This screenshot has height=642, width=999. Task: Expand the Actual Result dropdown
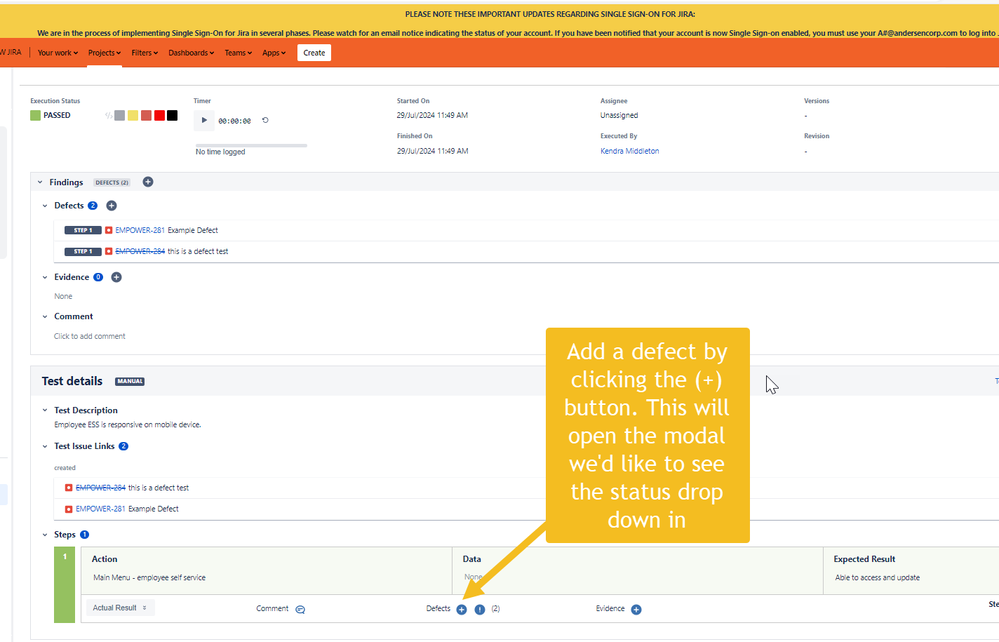120,608
